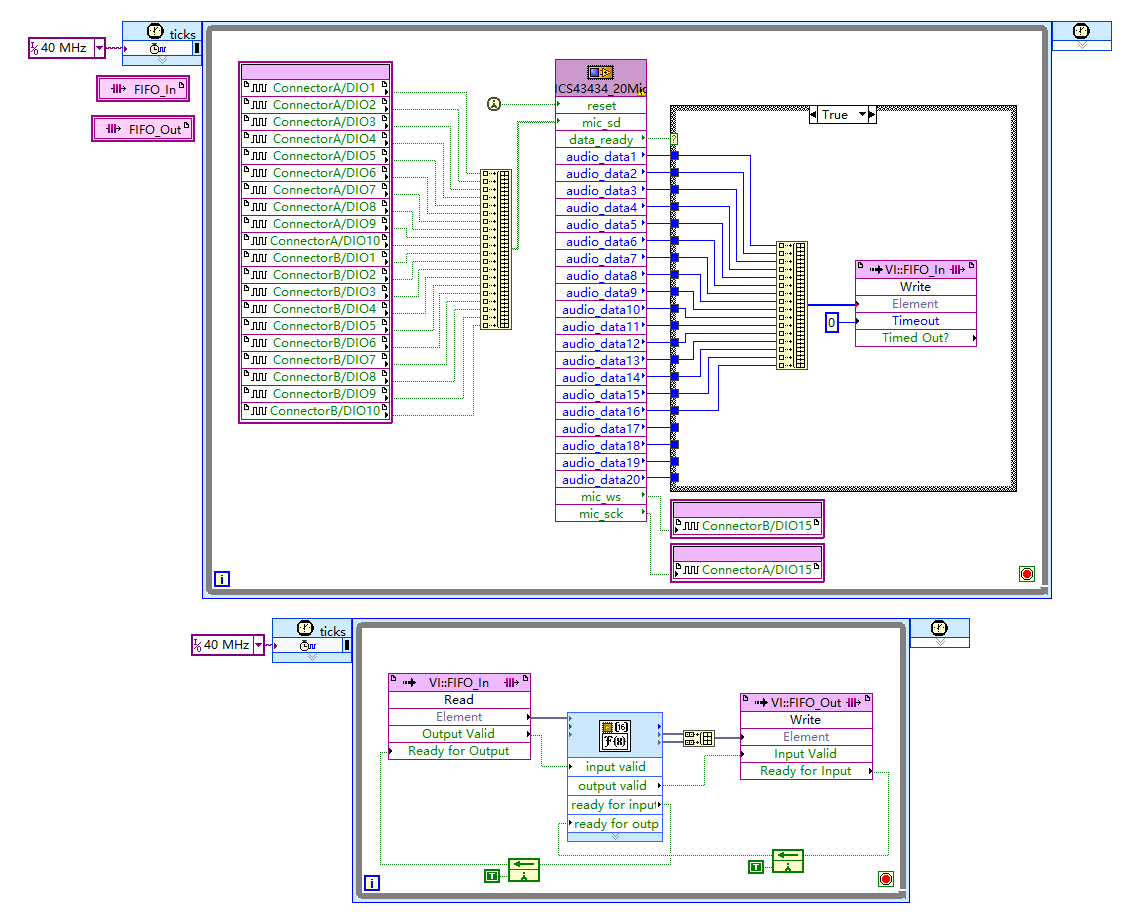Image resolution: width=1132 pixels, height=912 pixels.
Task: Click the FFT function block icon
Action: tap(615, 735)
